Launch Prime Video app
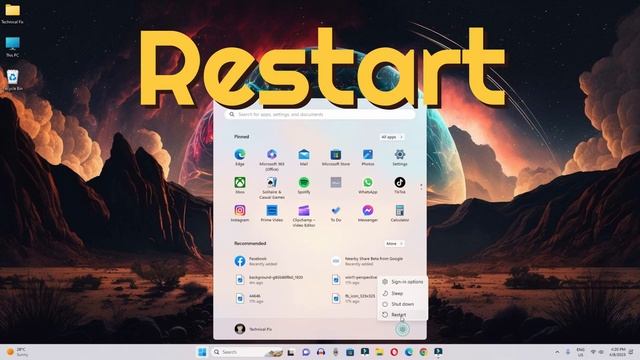 [x=272, y=213]
